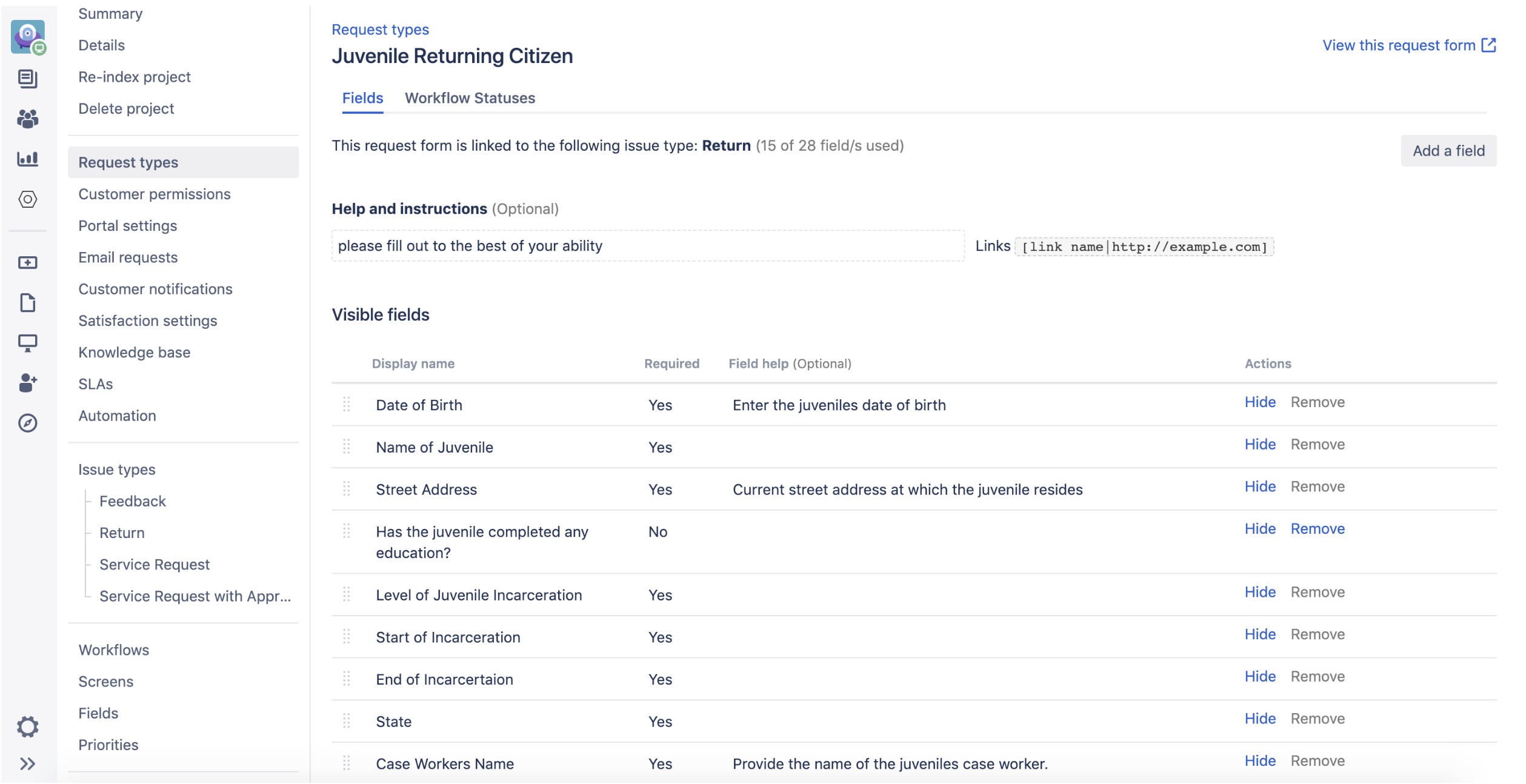Hide the Start of Incarceration field
The height and width of the screenshot is (784, 1526).
1260,634
